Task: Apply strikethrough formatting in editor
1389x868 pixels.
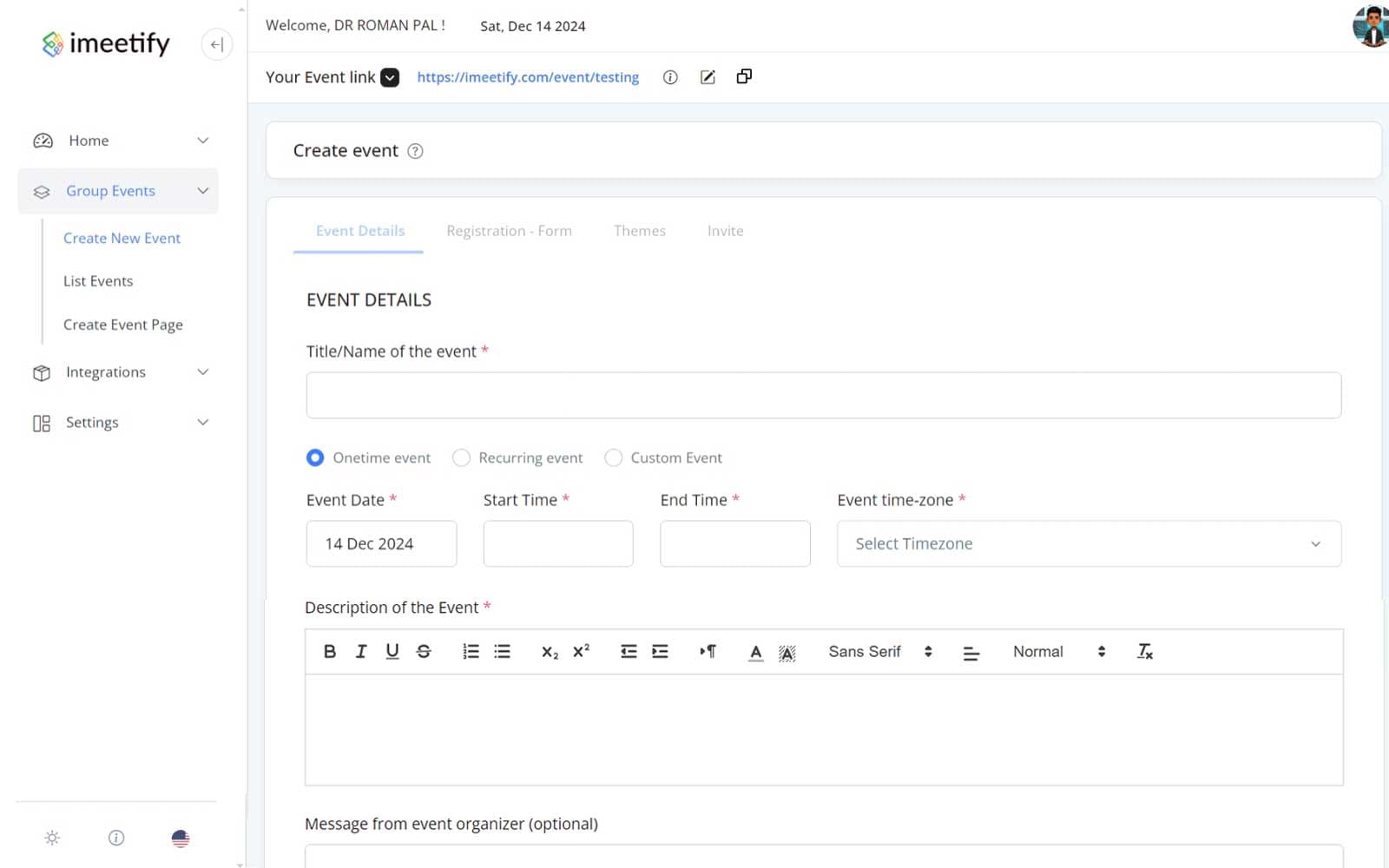Action: coord(424,651)
